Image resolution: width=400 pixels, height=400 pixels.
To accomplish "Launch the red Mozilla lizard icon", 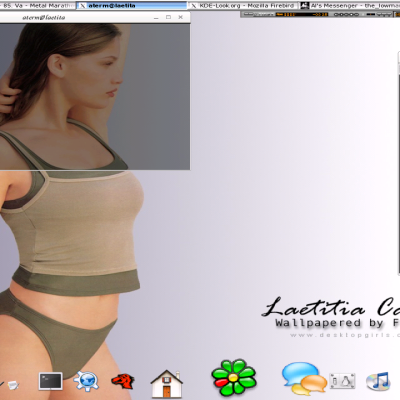I will (123, 381).
